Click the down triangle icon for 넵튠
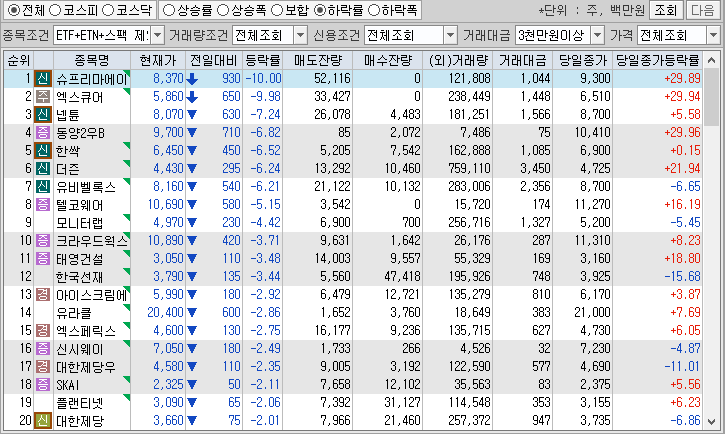The width and height of the screenshot is (725, 434). tap(192, 115)
